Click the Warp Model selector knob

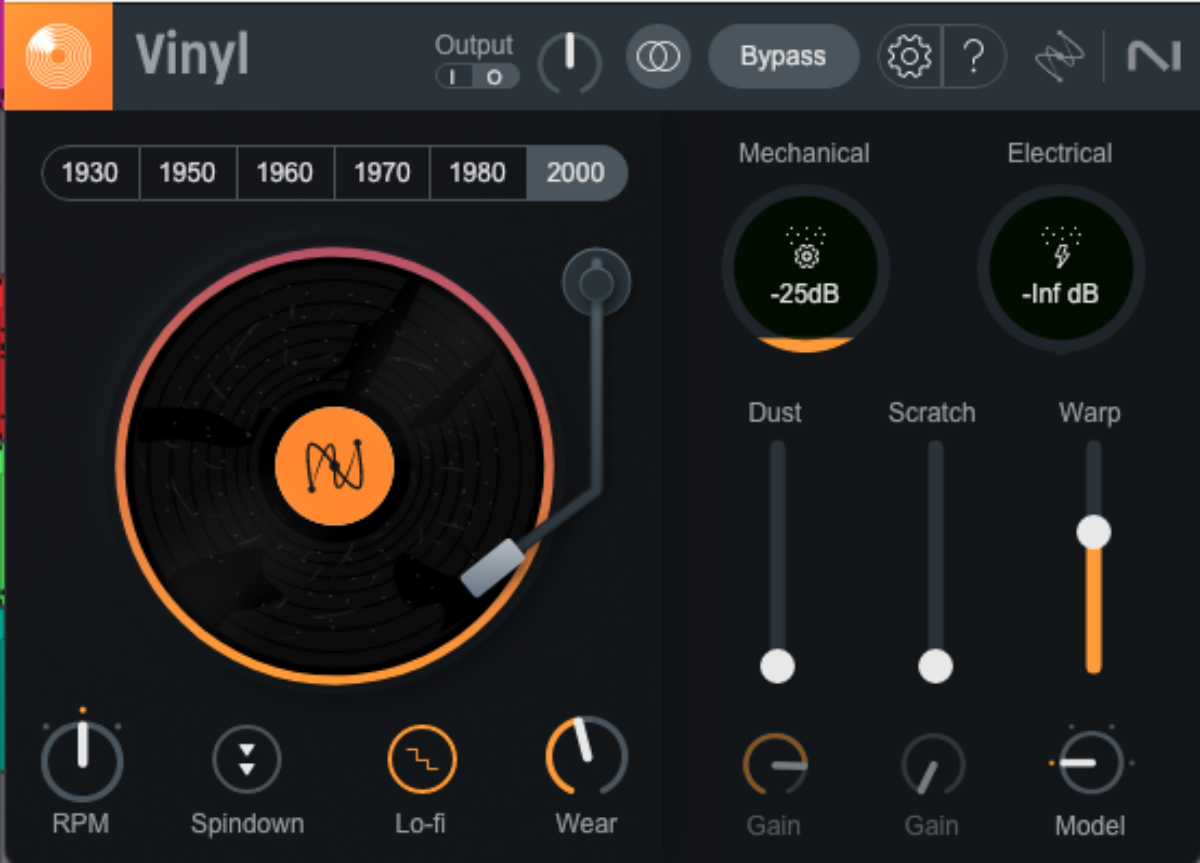(x=1091, y=762)
